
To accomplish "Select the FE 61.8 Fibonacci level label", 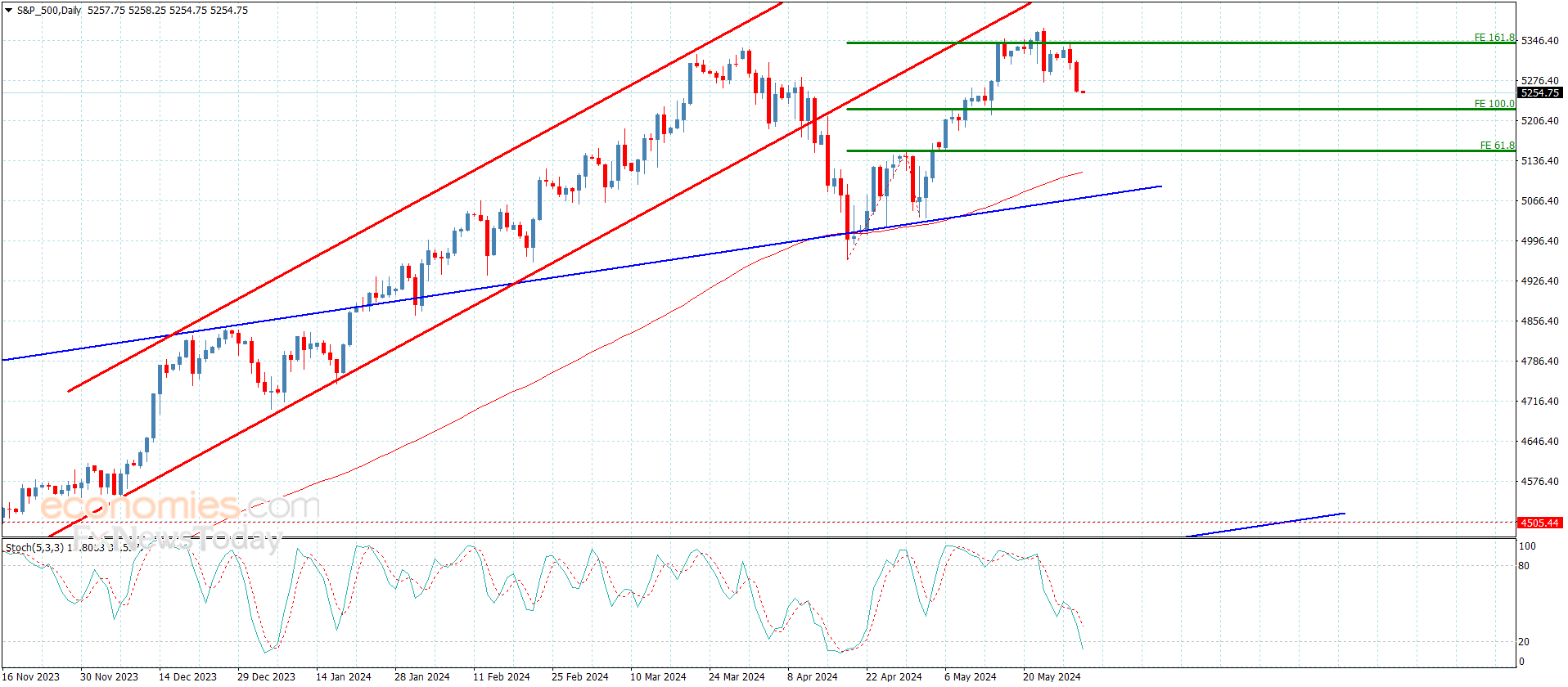I will [x=1497, y=146].
